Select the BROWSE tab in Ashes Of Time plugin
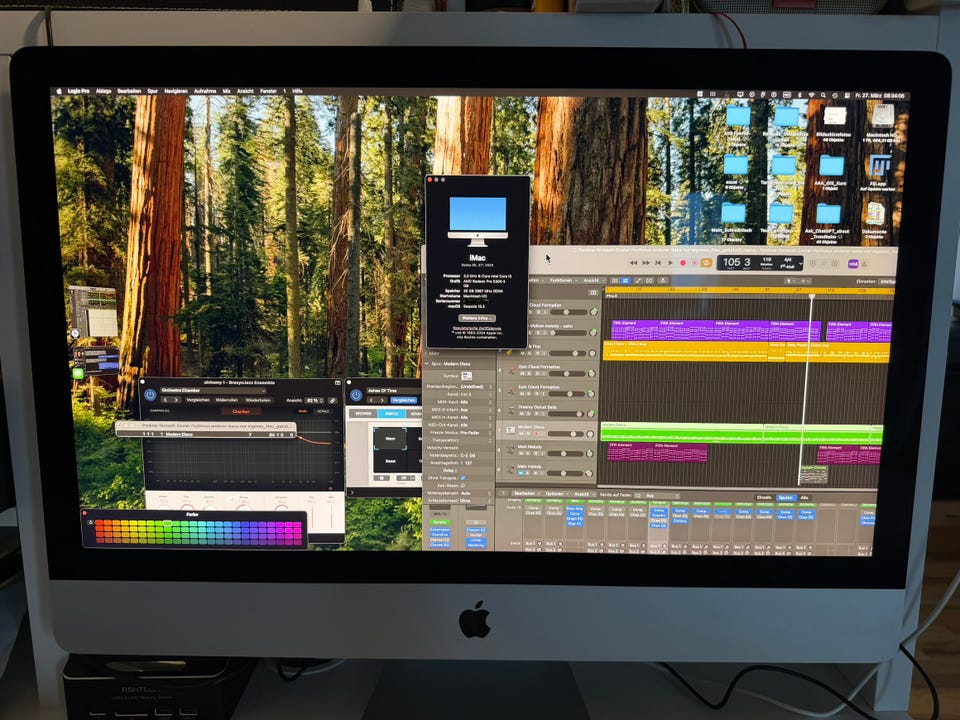960x720 pixels. coord(364,414)
